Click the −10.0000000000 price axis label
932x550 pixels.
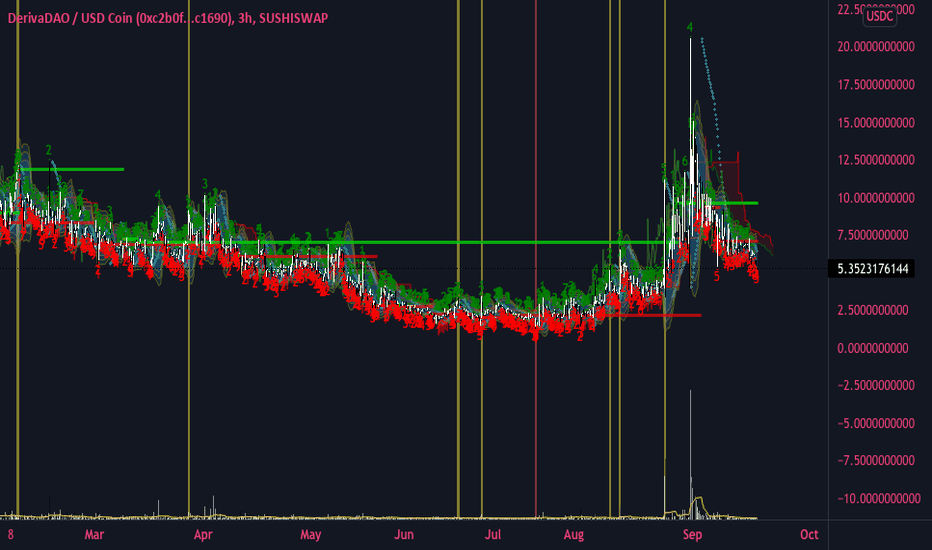tap(879, 499)
